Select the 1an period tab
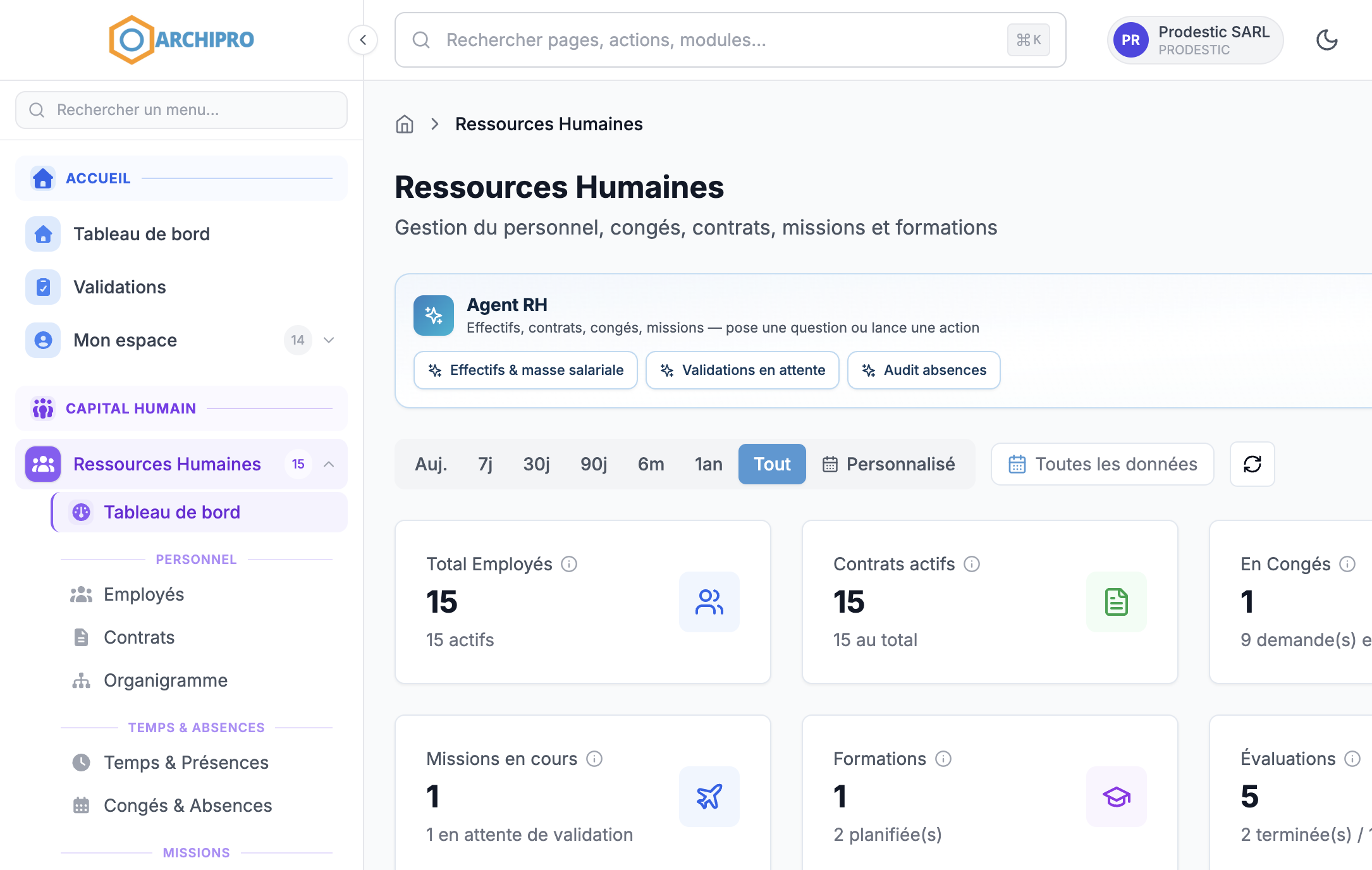Viewport: 1372px width, 870px height. point(708,464)
